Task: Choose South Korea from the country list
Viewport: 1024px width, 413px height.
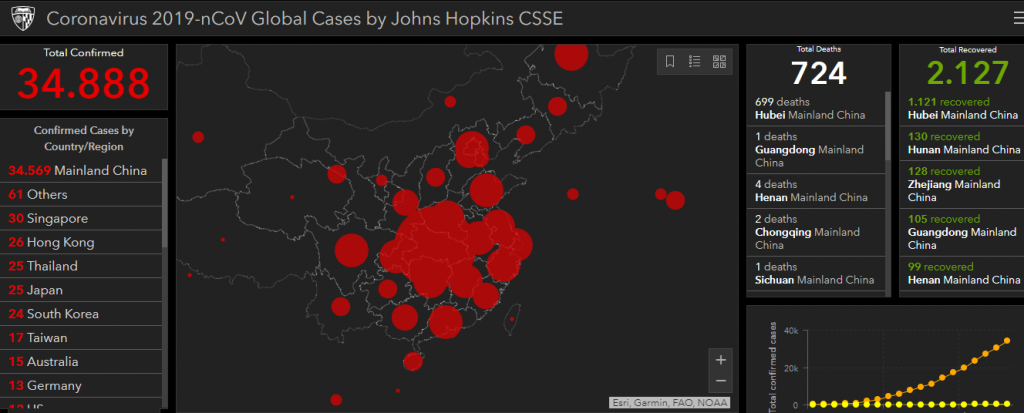Action: coord(80,314)
